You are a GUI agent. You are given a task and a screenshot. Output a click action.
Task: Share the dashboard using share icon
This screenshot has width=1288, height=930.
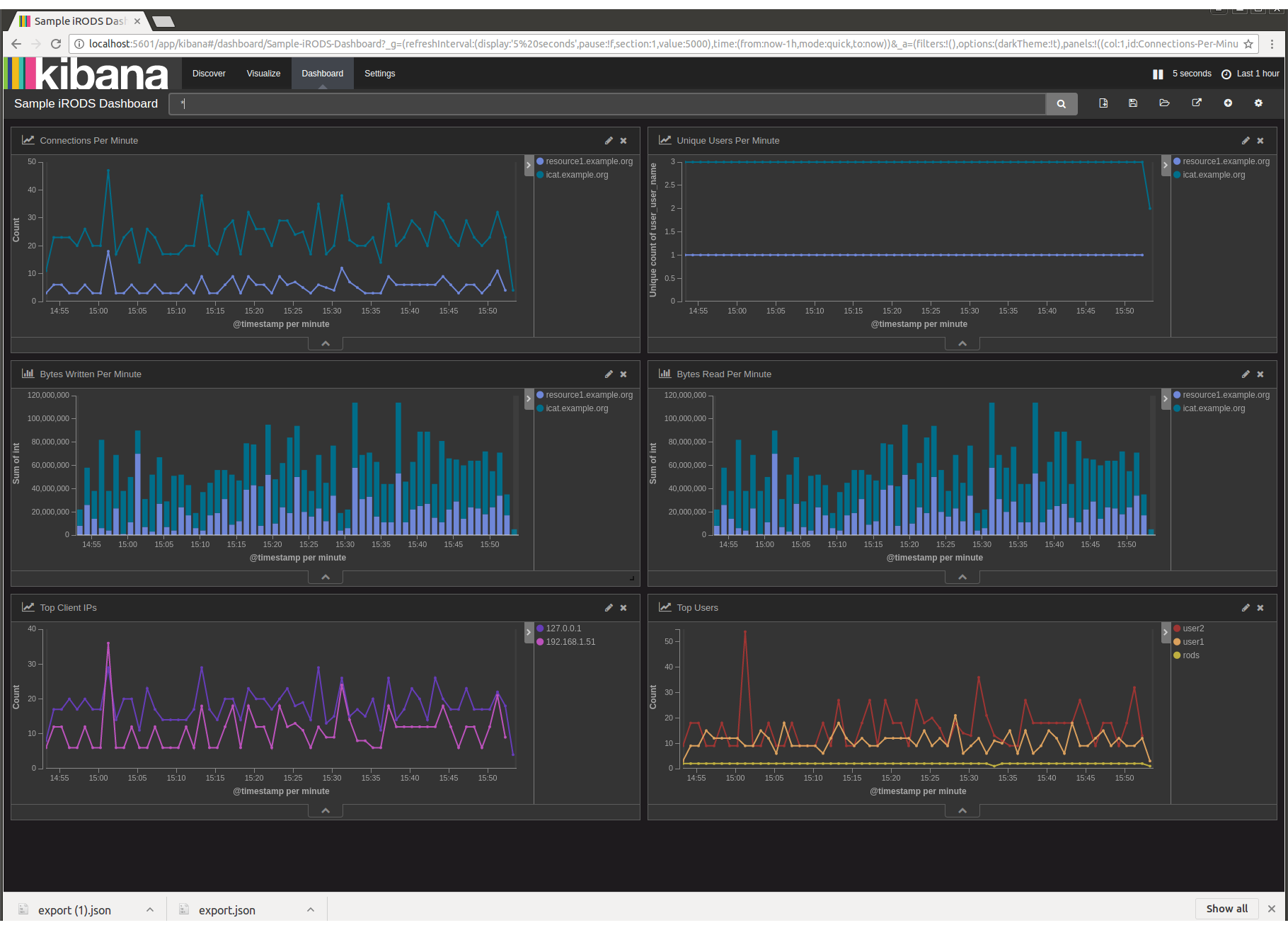pos(1197,103)
